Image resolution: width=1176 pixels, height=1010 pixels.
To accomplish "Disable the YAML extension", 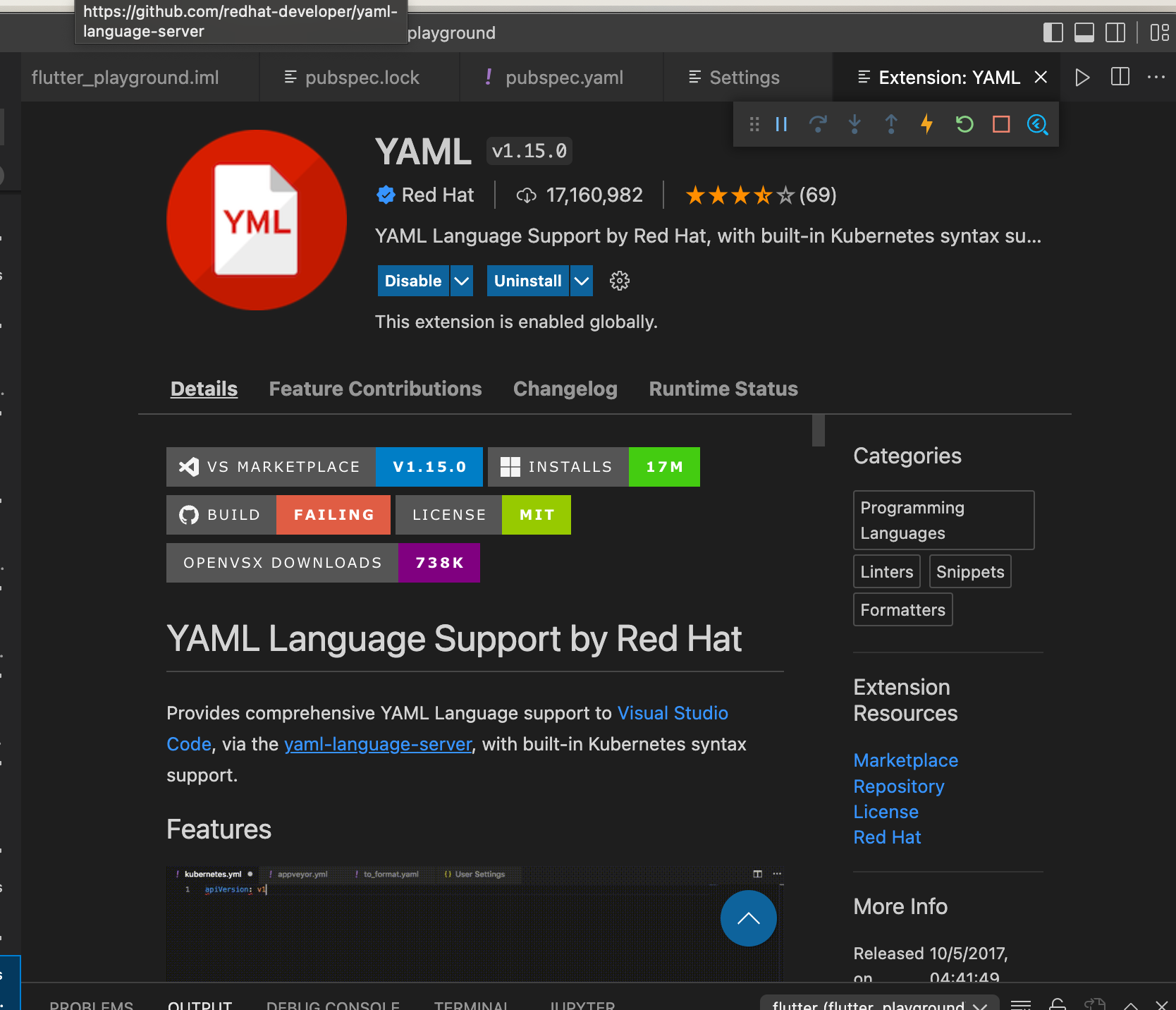I will (x=413, y=281).
